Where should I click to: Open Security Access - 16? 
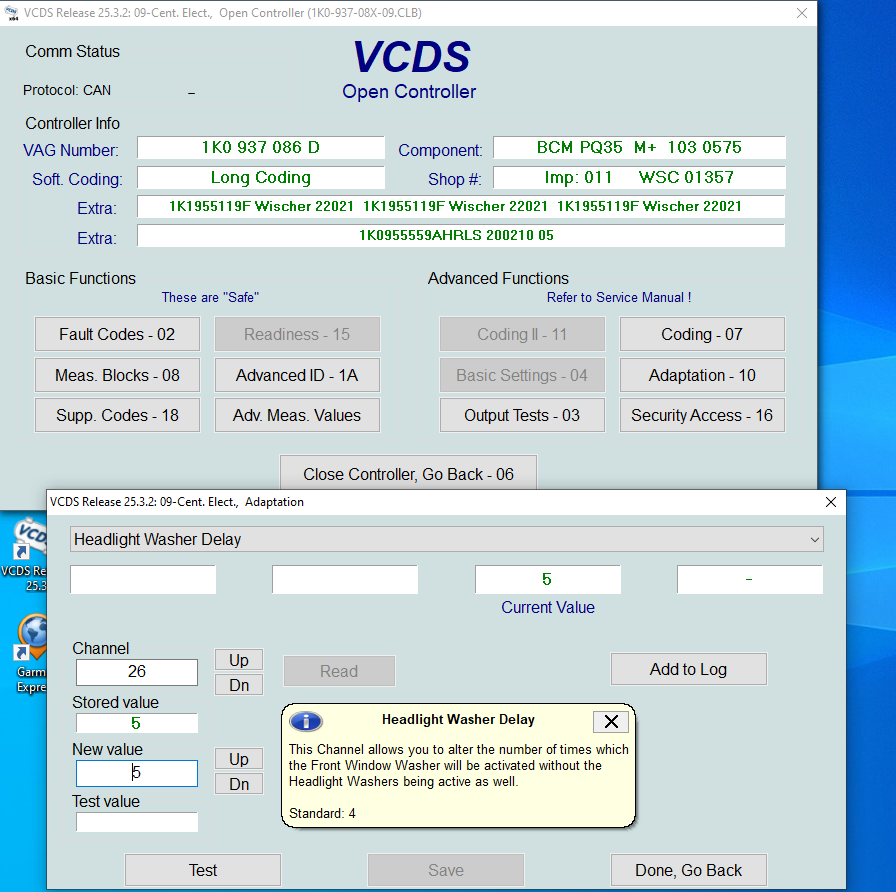point(701,415)
